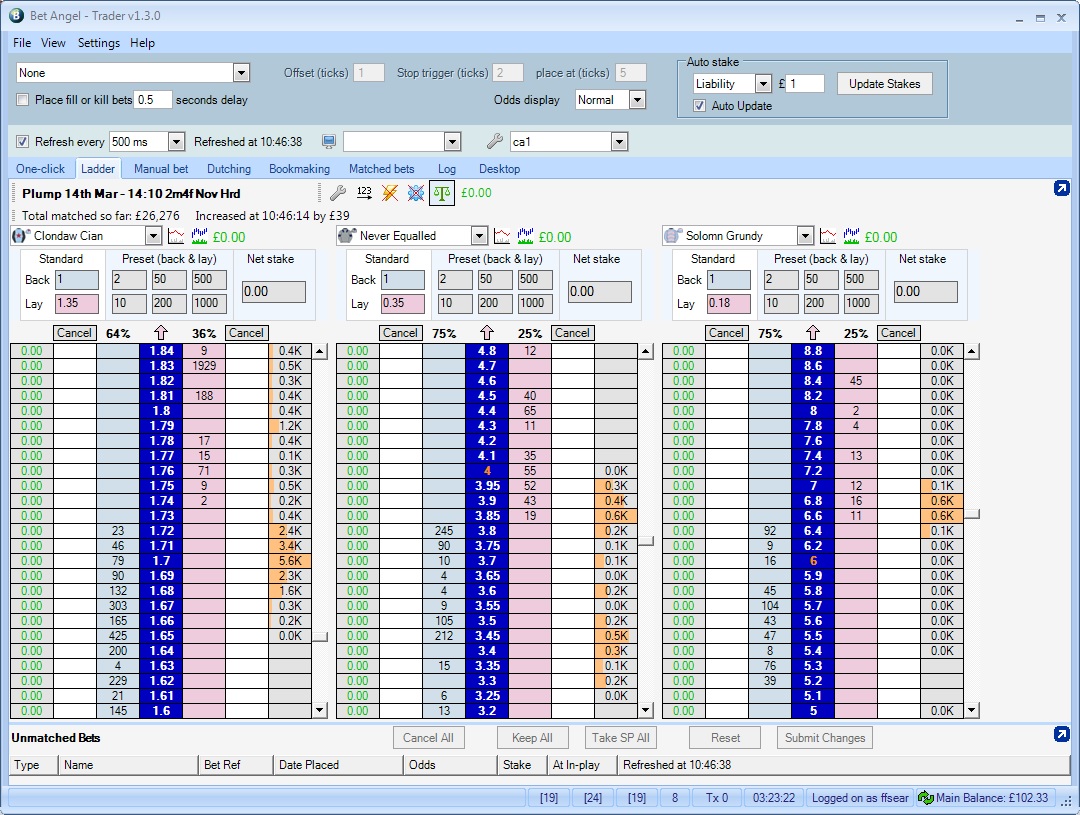Image resolution: width=1080 pixels, height=815 pixels.
Task: Click the fill or kill seconds delay field
Action: pos(152,100)
